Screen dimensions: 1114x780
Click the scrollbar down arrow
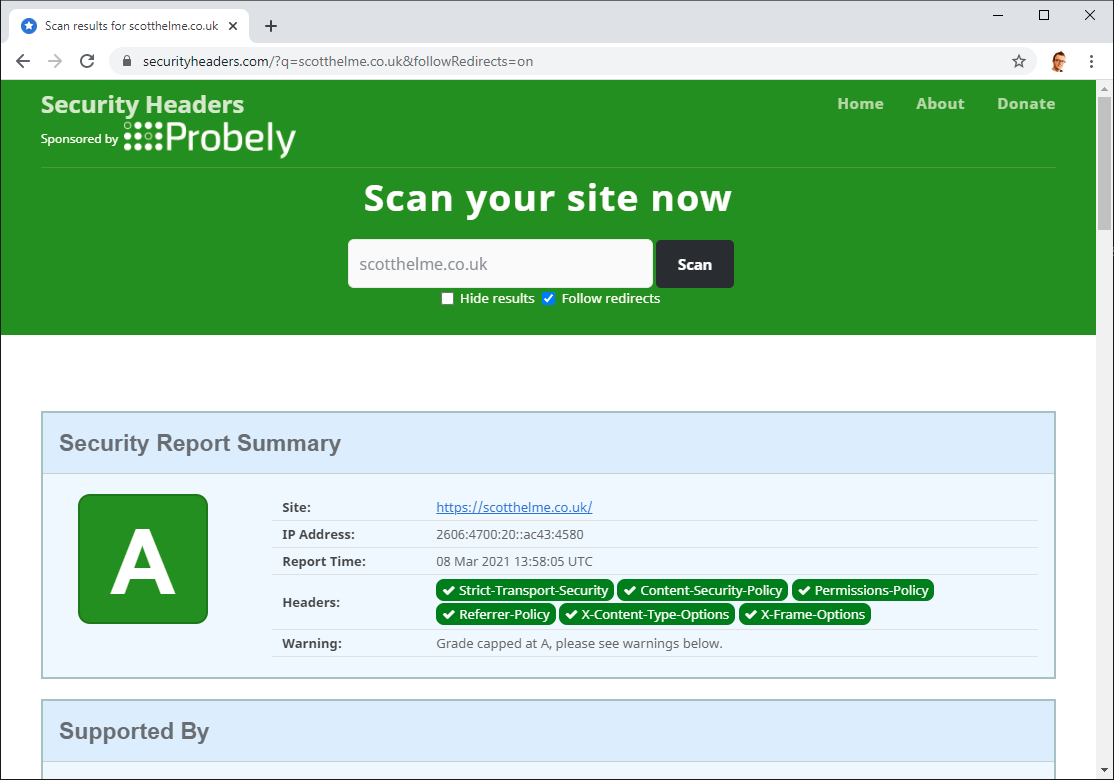pyautogui.click(x=1104, y=770)
